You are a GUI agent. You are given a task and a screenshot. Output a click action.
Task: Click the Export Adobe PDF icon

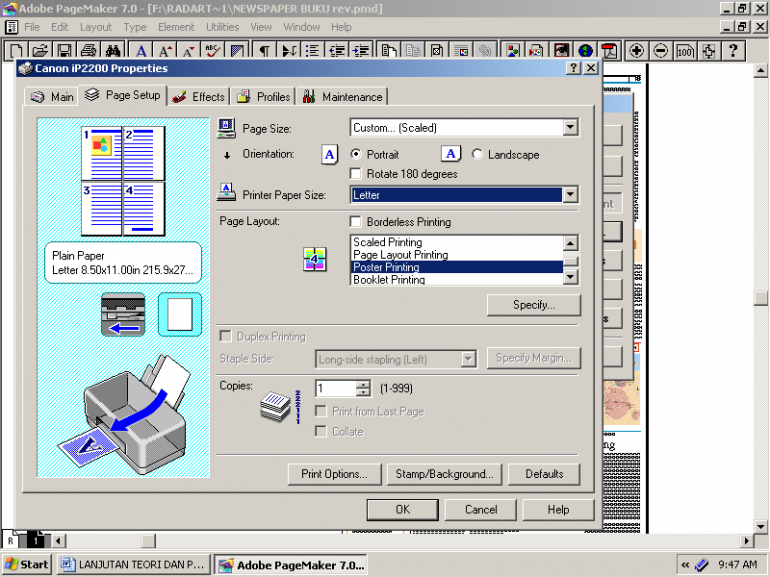pyautogui.click(x=609, y=51)
